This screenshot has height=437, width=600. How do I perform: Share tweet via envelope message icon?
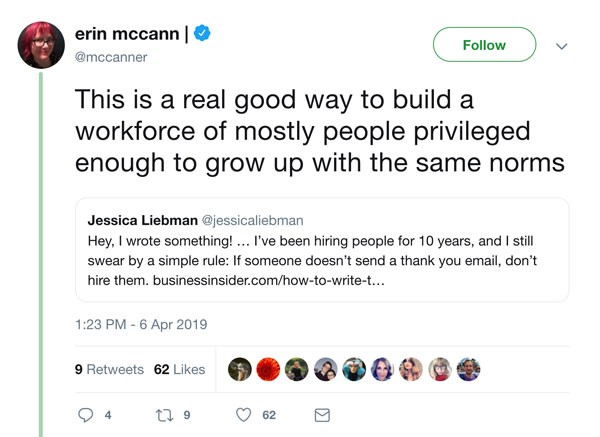pyautogui.click(x=322, y=415)
